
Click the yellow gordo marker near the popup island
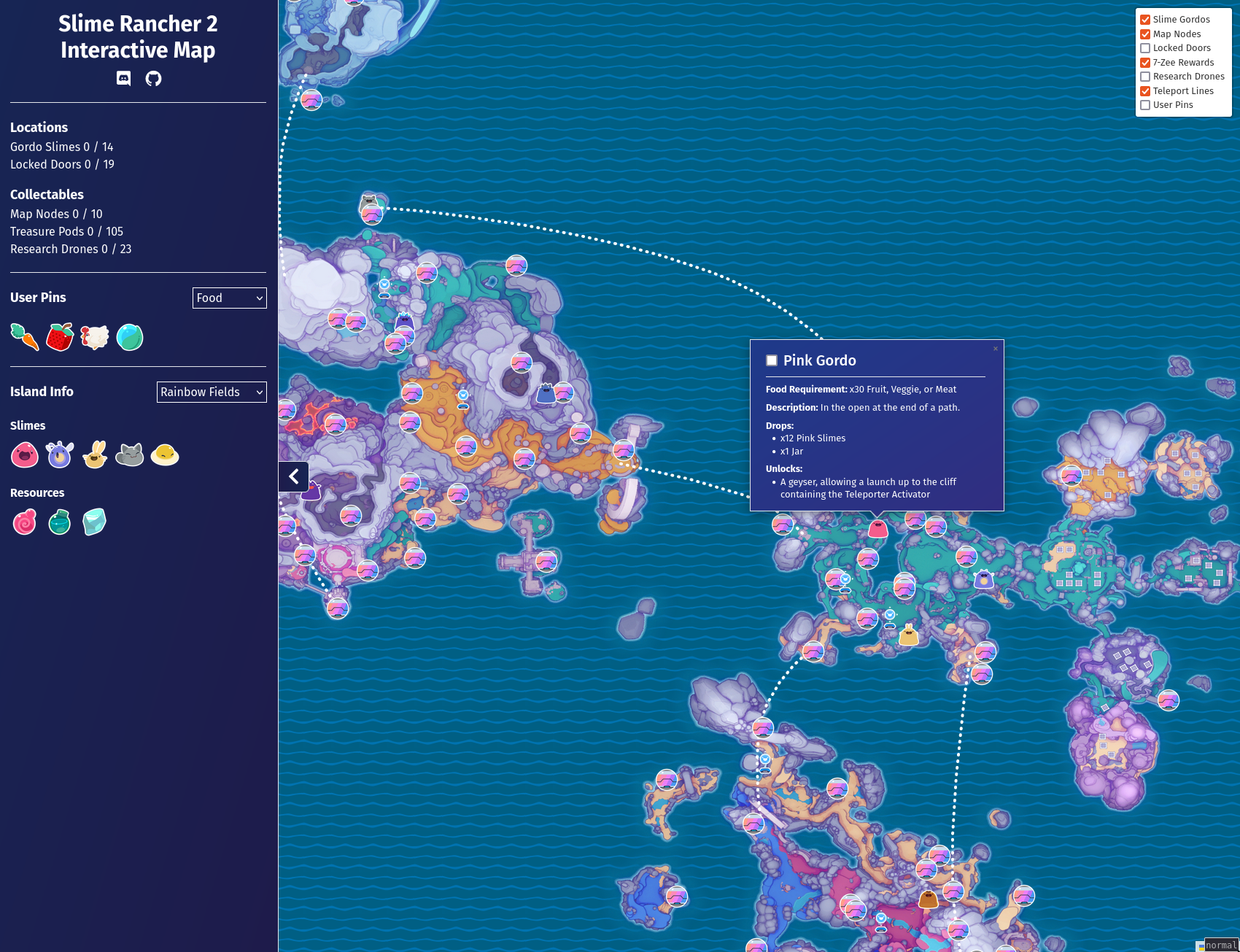(908, 635)
